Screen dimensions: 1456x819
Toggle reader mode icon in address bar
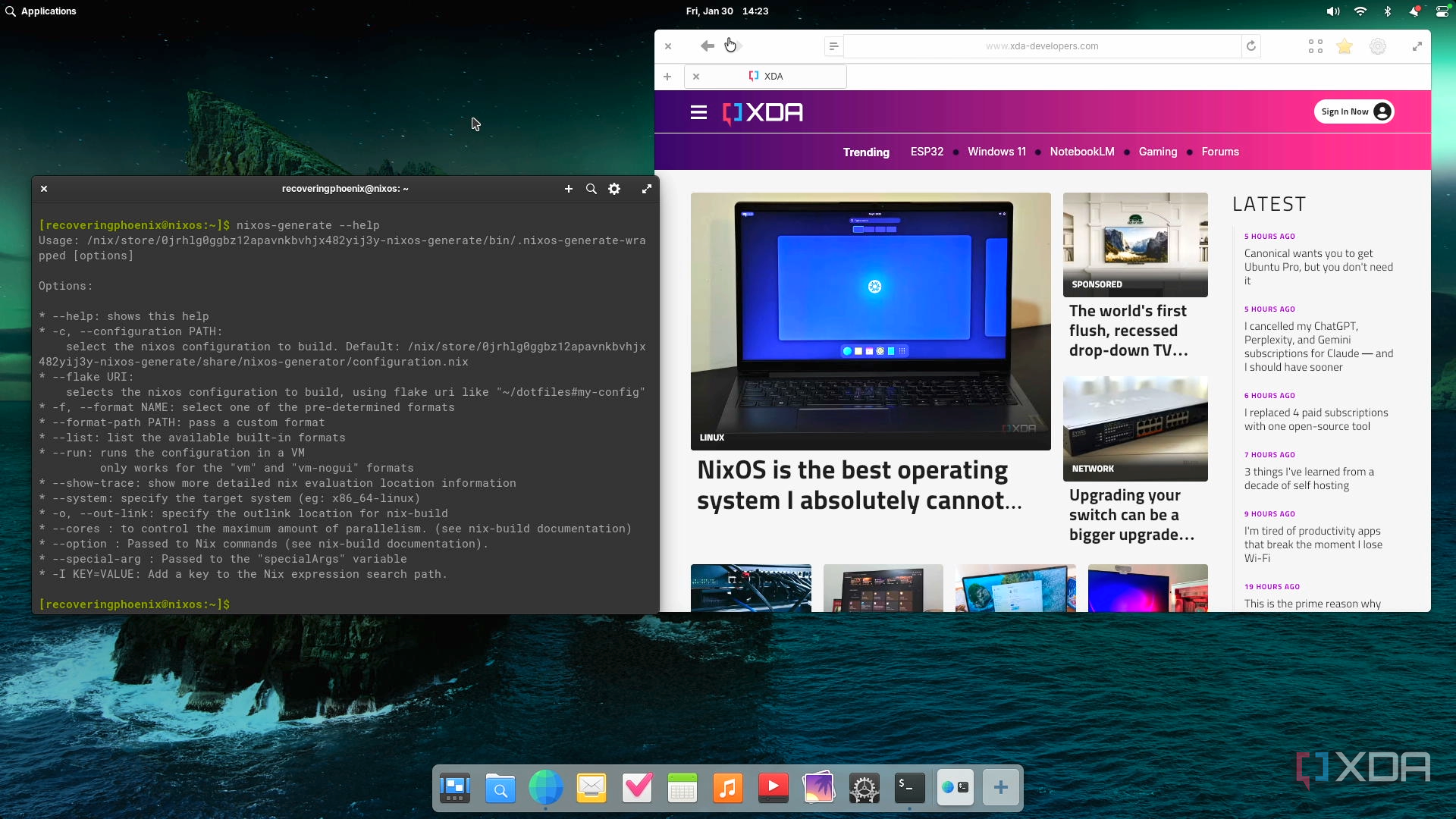(x=833, y=46)
